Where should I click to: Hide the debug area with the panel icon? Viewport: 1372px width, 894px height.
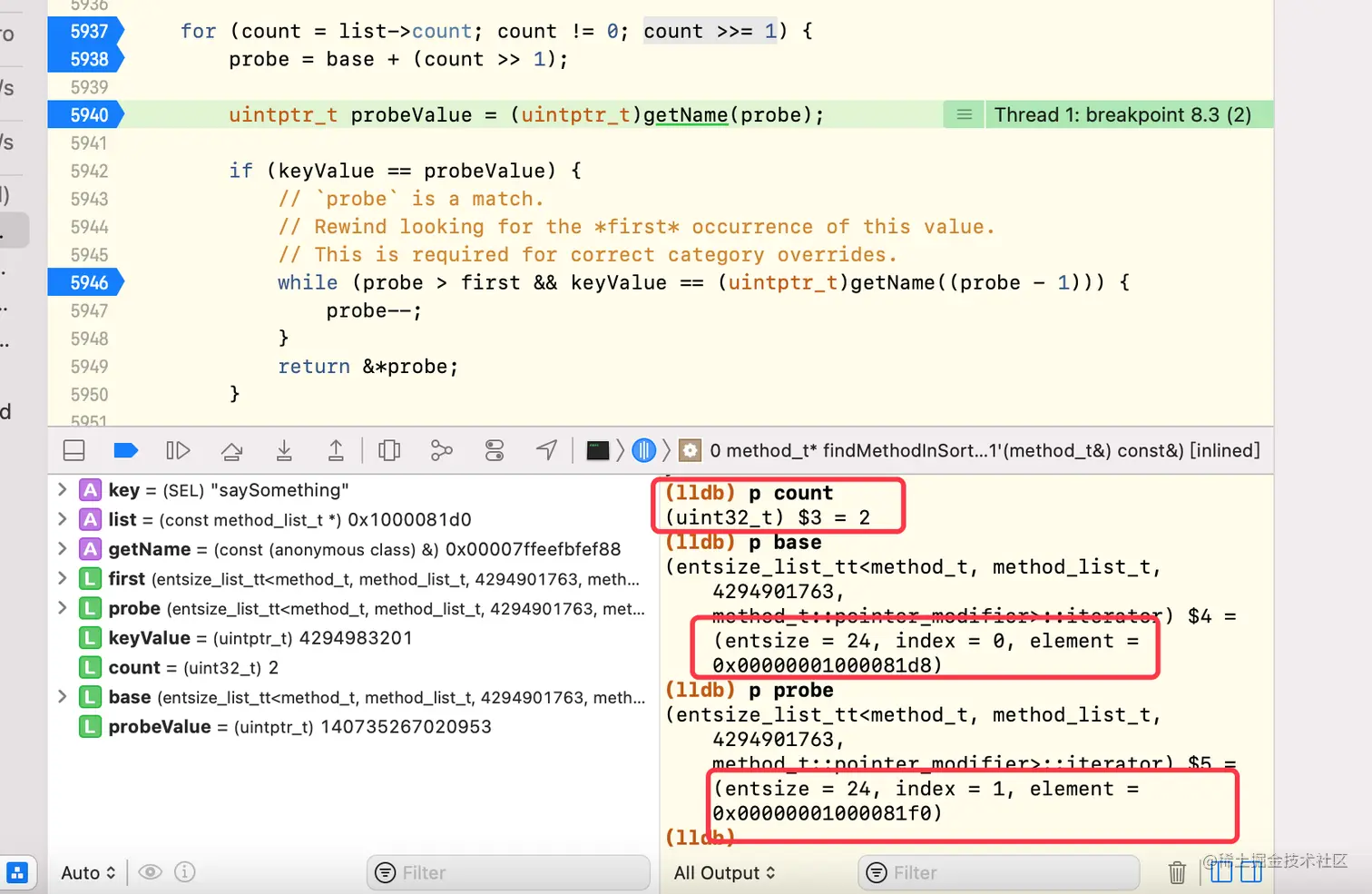point(74,450)
